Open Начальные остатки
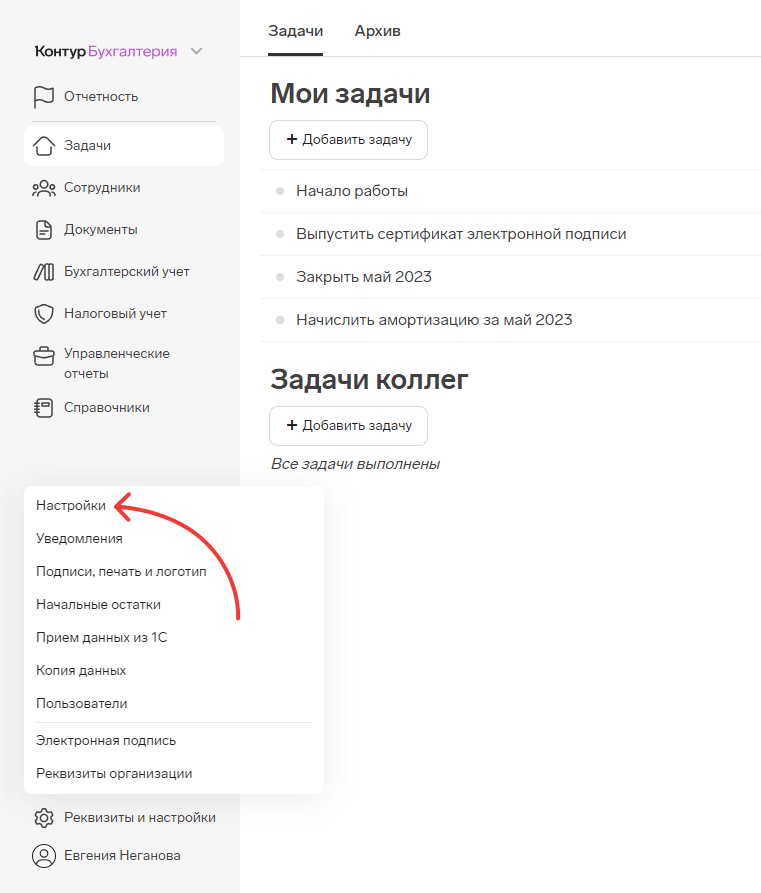 [x=99, y=605]
